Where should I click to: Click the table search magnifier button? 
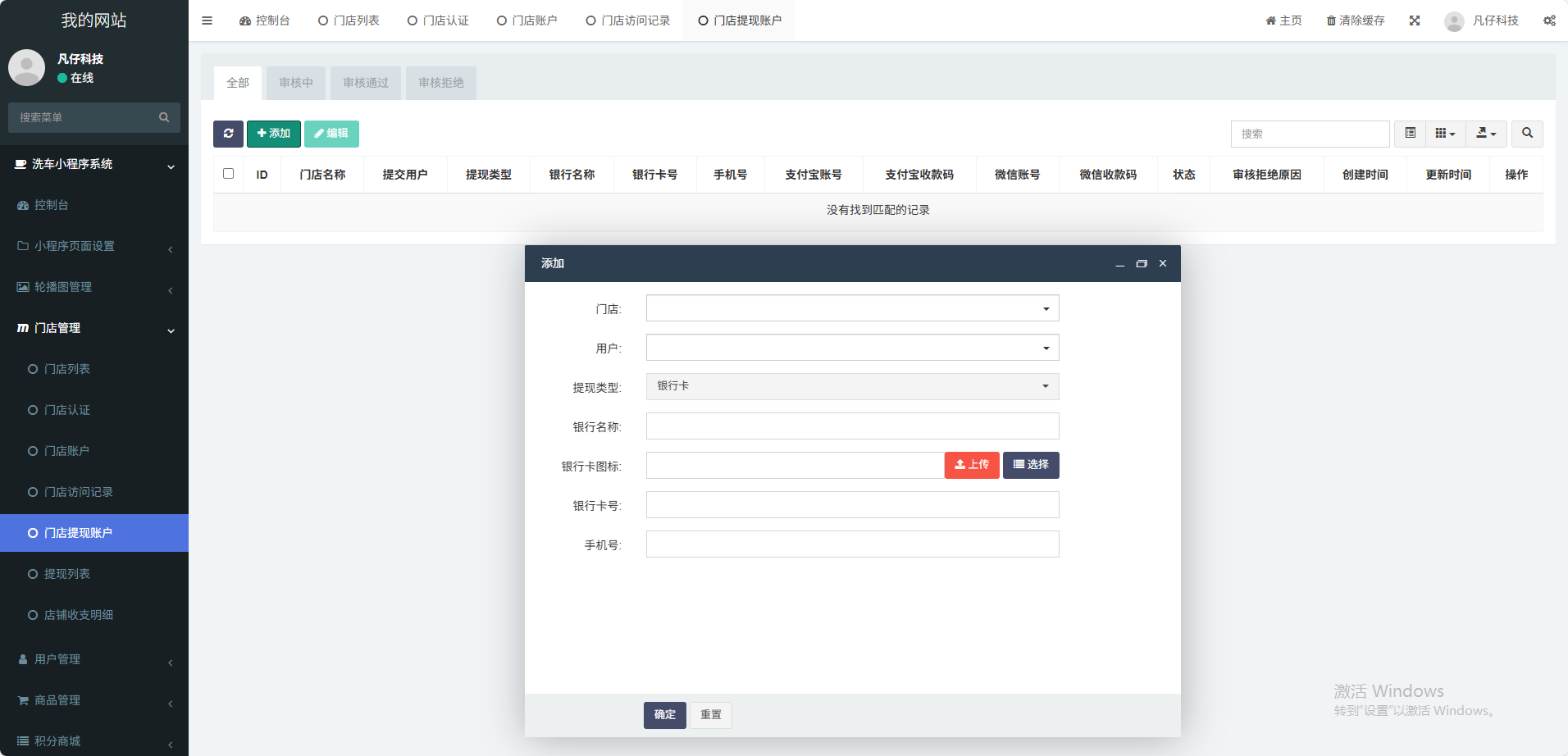pos(1527,134)
